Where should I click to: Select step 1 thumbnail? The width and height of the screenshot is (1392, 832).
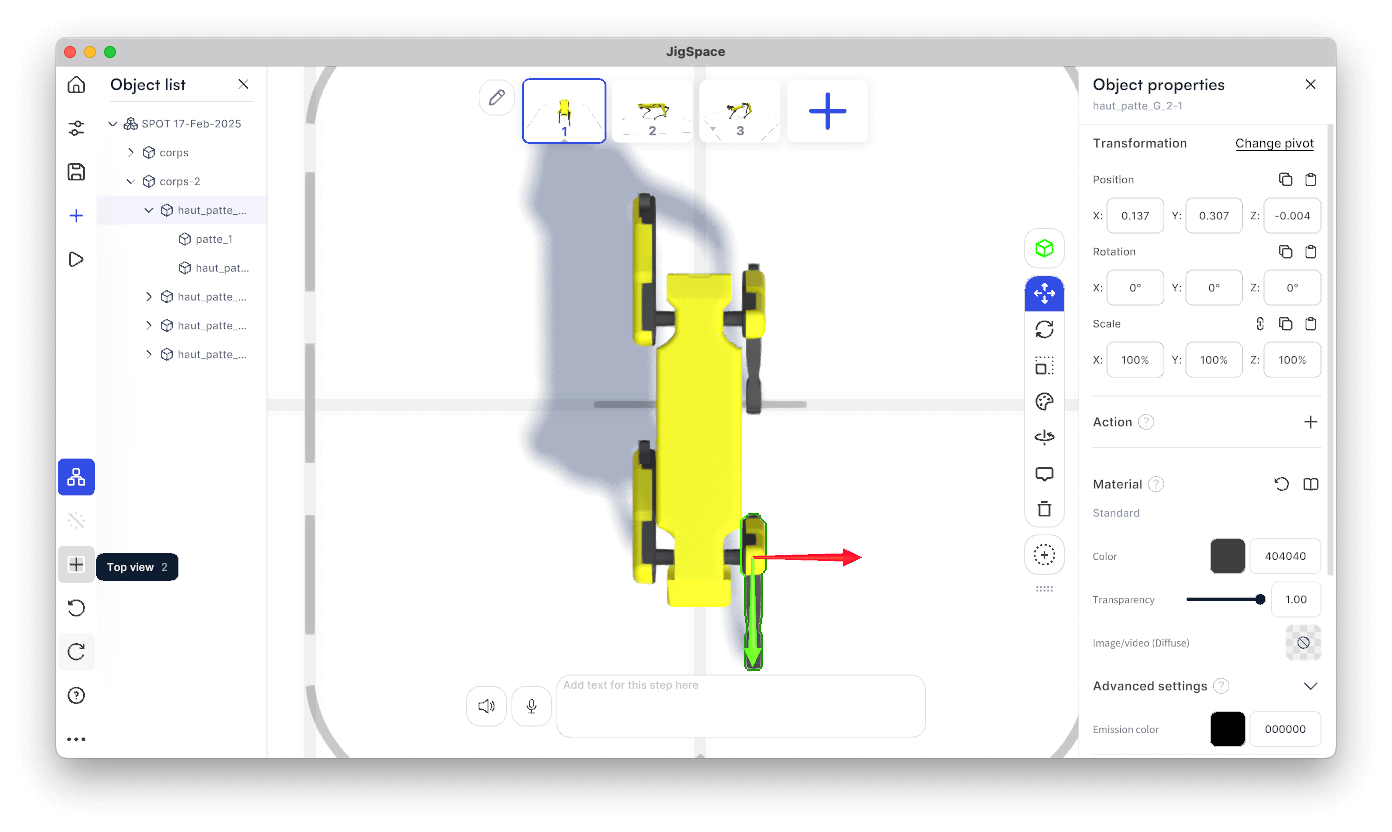(x=564, y=111)
